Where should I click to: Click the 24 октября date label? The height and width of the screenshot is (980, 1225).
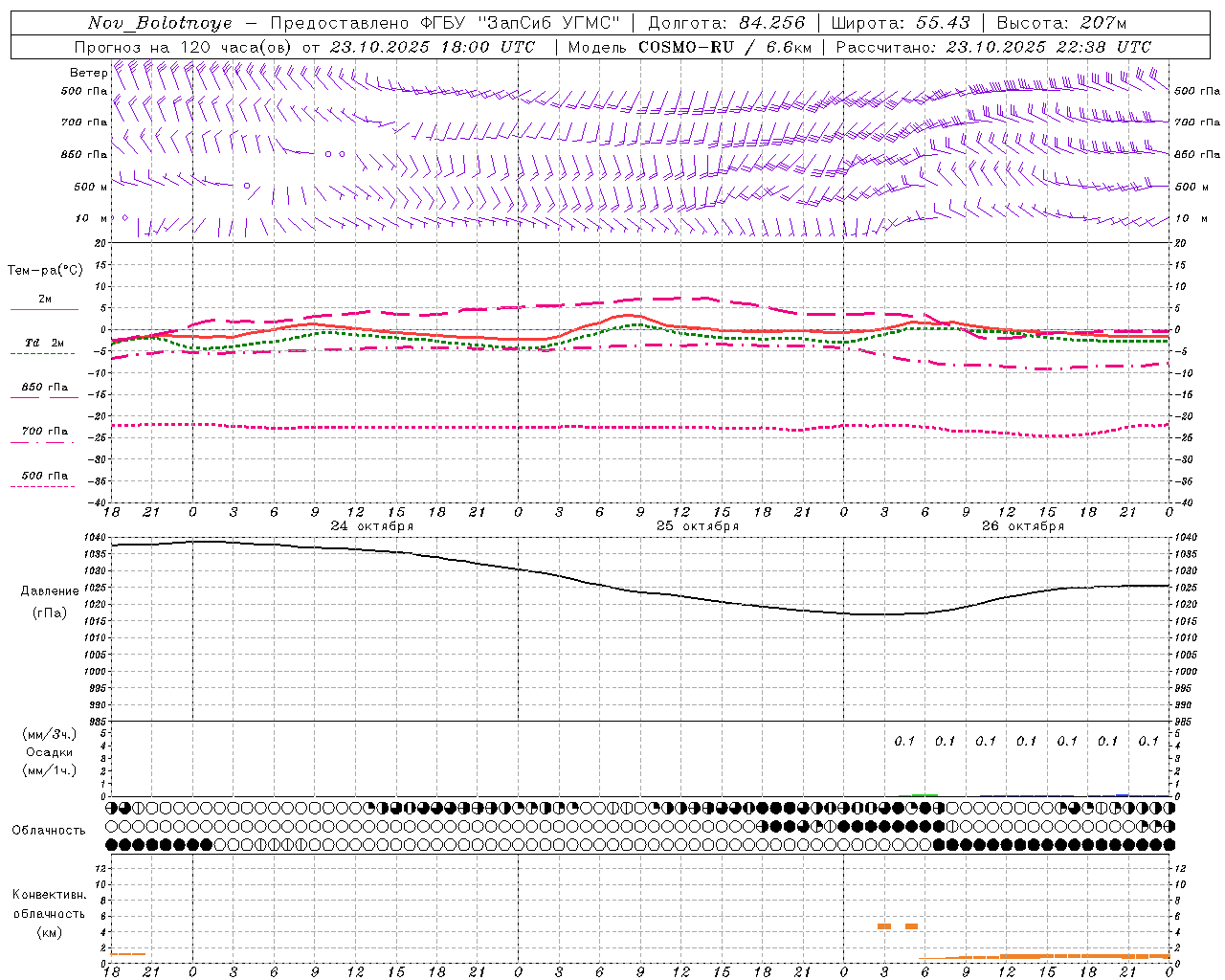[372, 526]
